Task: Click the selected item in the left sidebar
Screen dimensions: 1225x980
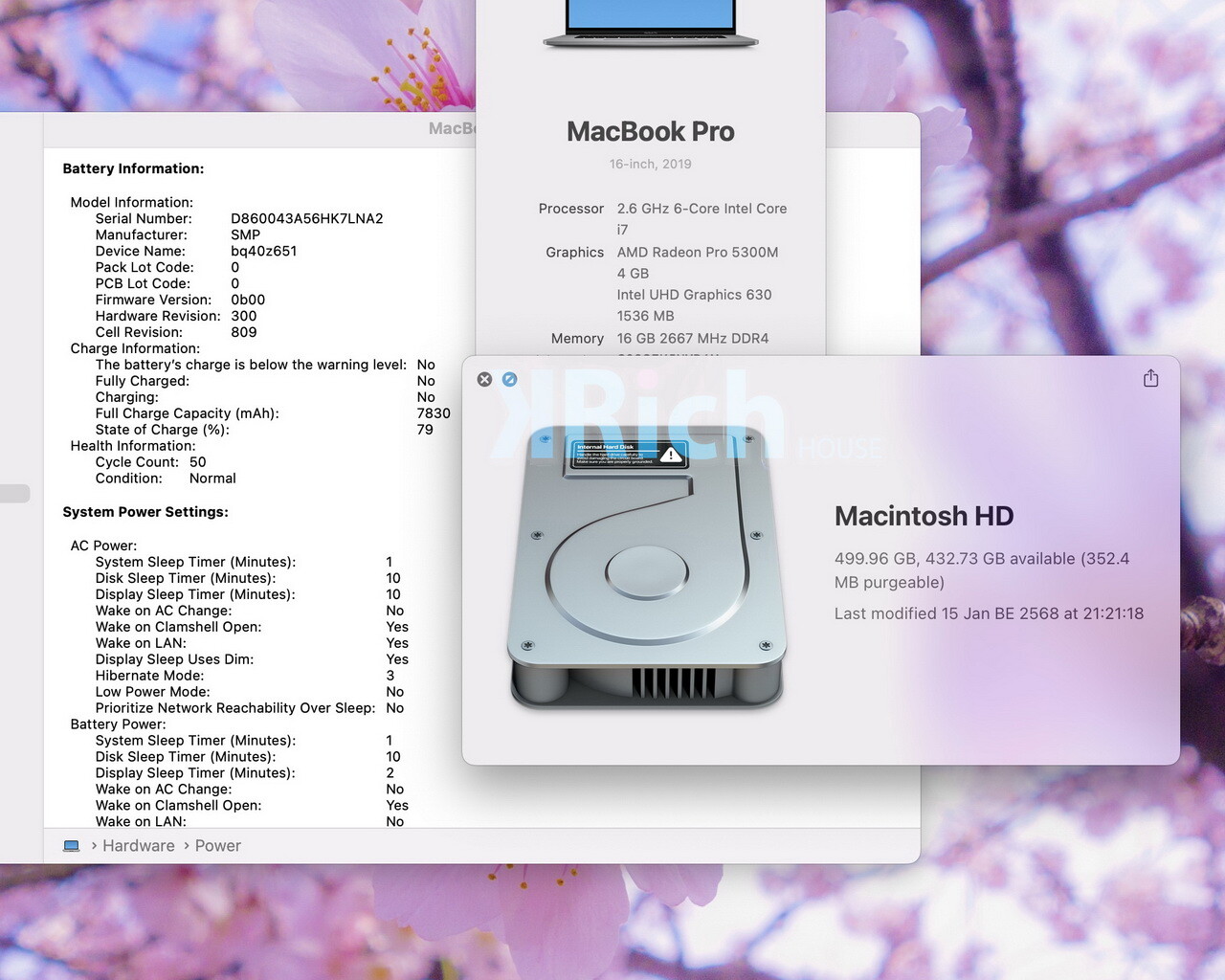Action: pyautogui.click(x=14, y=494)
